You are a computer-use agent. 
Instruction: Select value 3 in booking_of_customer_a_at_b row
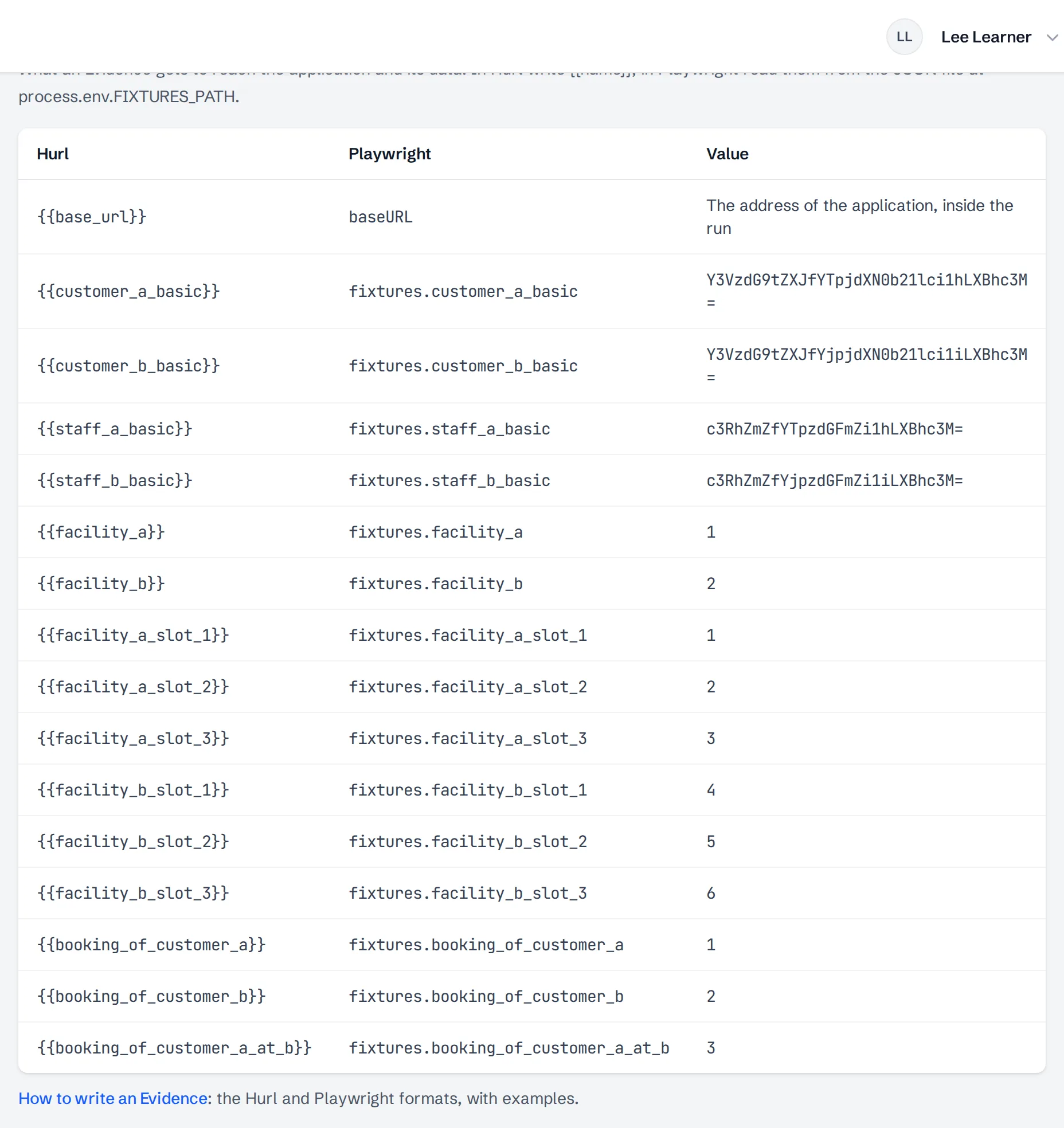[711, 1048]
